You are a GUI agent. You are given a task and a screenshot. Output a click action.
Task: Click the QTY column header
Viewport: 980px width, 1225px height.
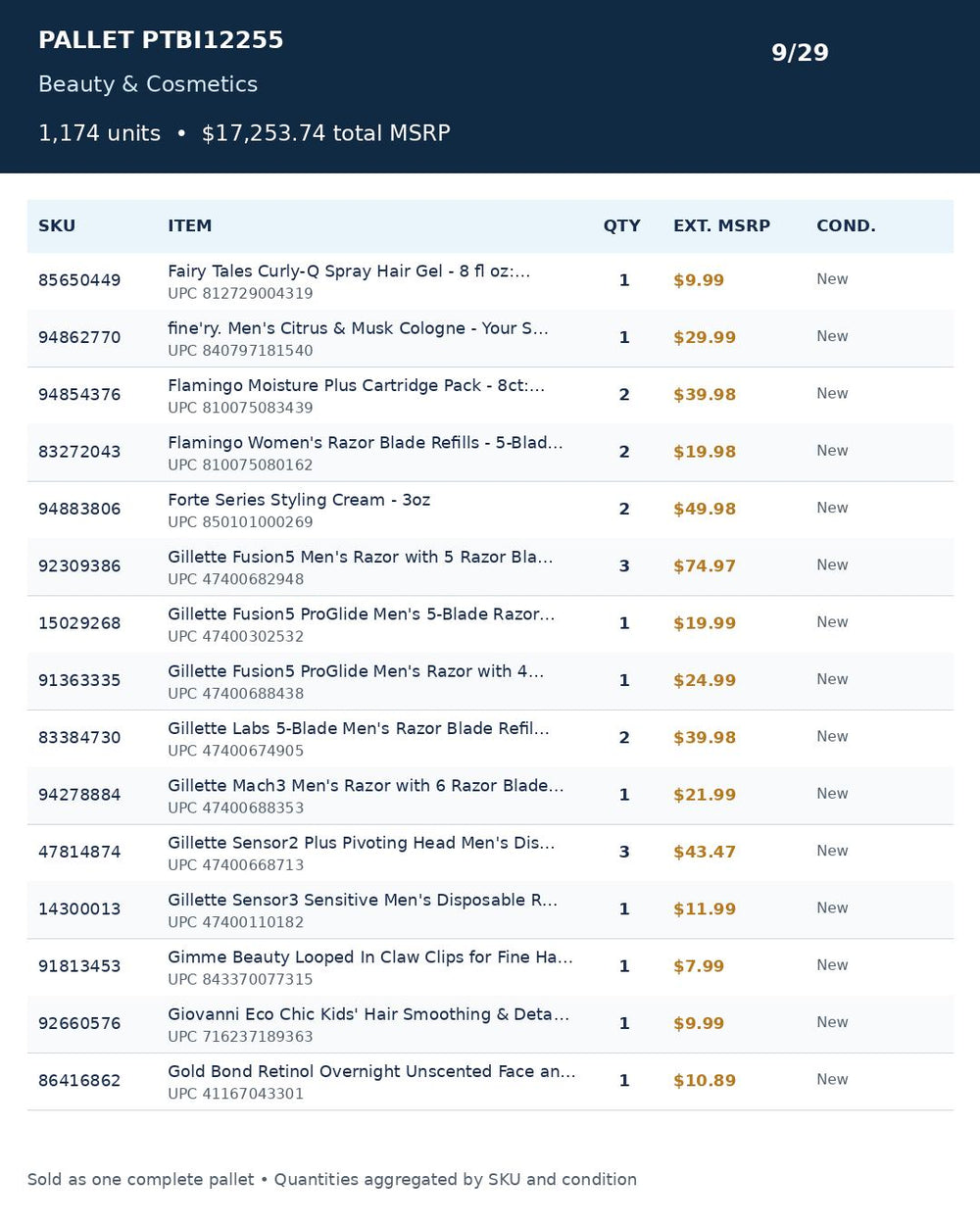(621, 226)
